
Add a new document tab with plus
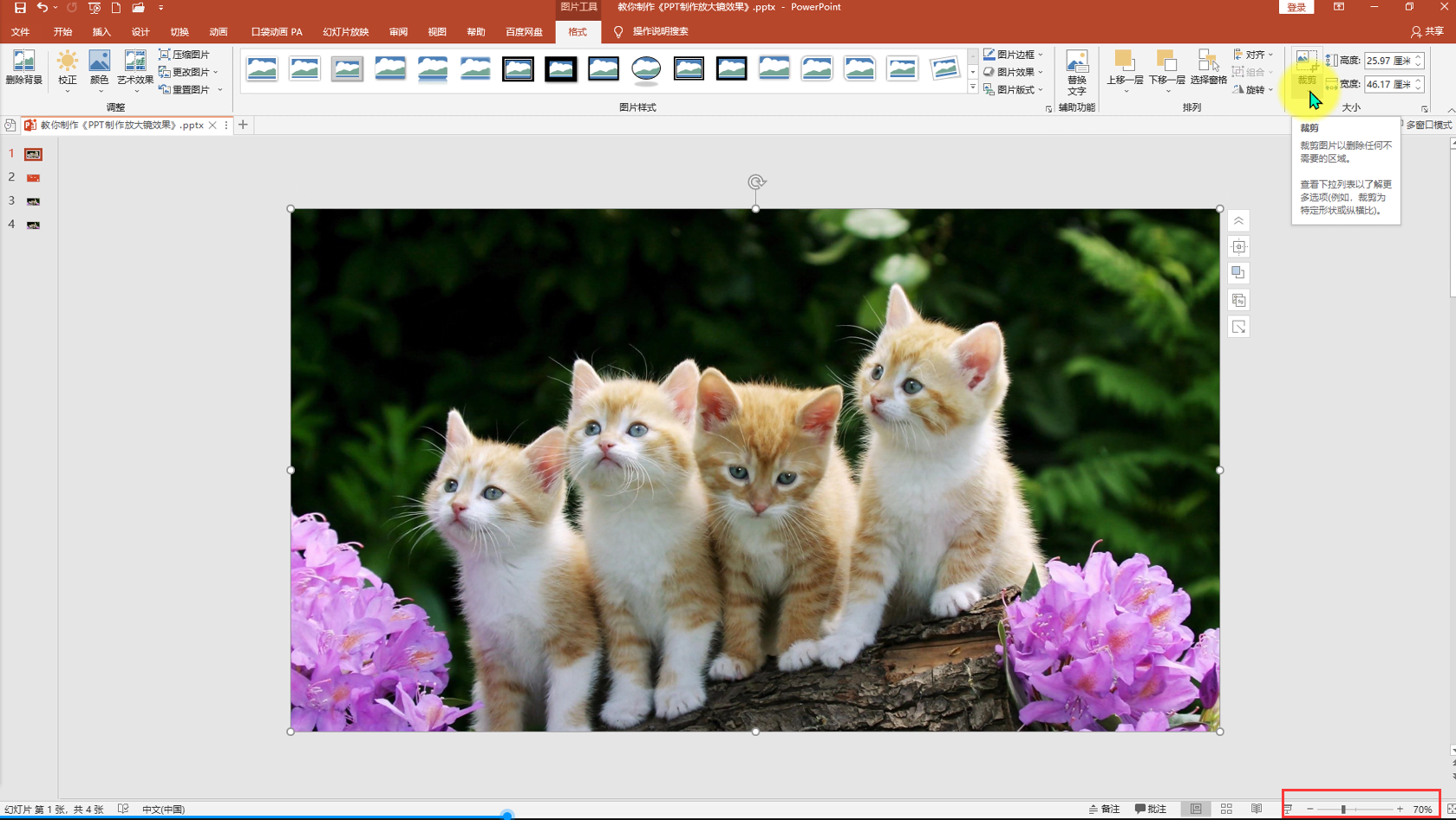coord(243,125)
